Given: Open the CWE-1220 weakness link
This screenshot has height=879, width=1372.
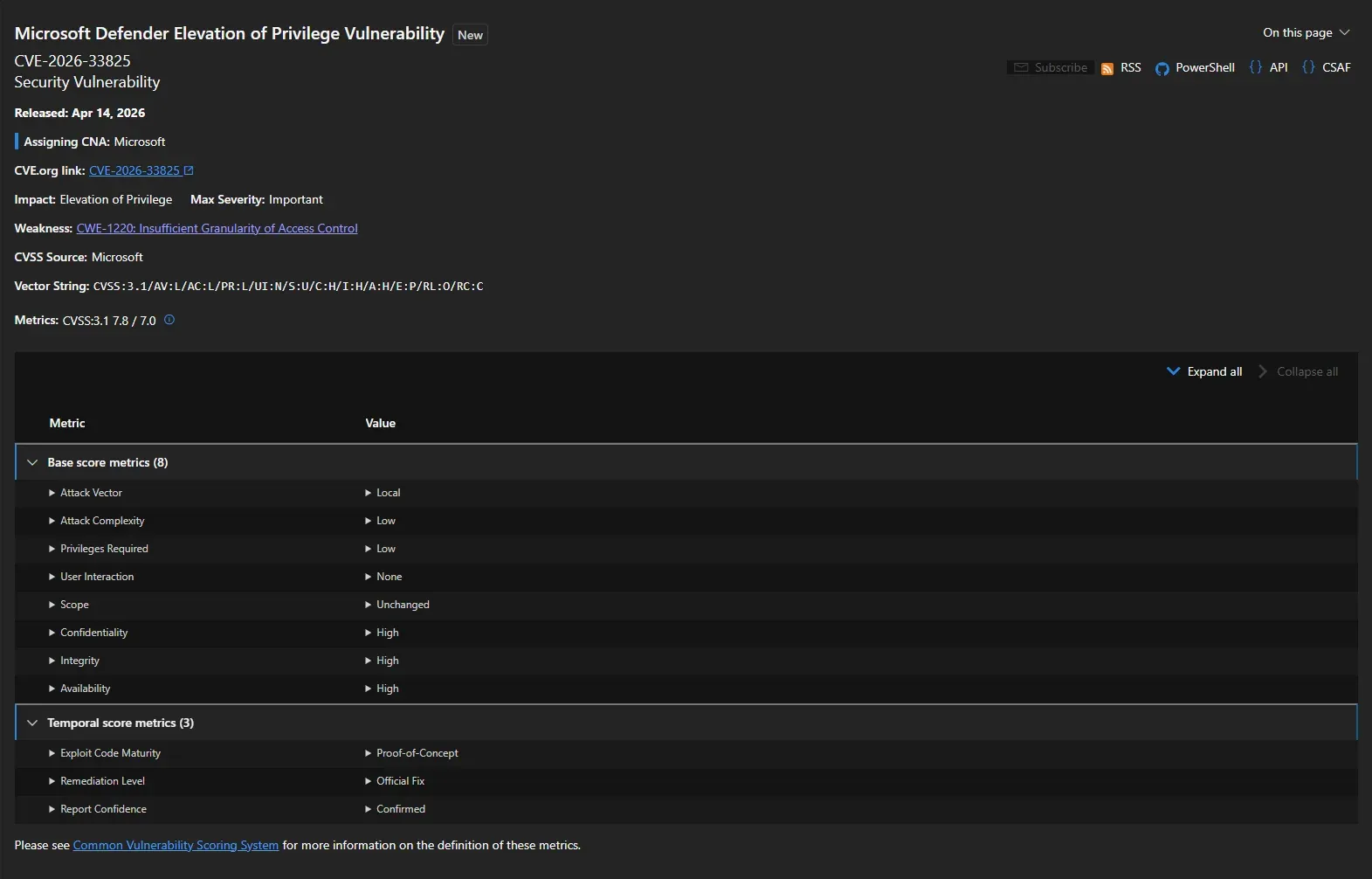Looking at the screenshot, I should (x=217, y=228).
